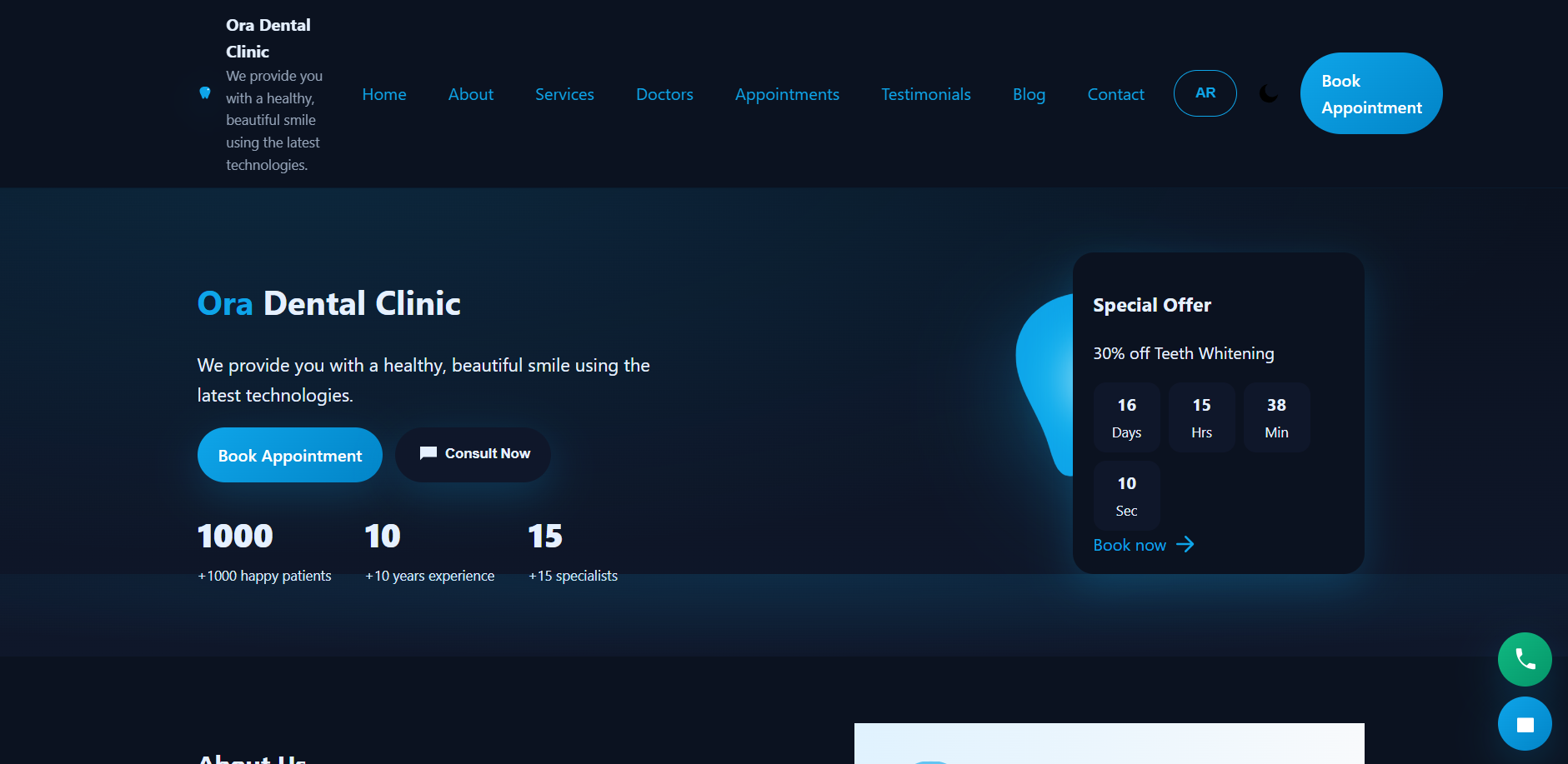Toggle dark mode using the moon icon

pos(1268,93)
